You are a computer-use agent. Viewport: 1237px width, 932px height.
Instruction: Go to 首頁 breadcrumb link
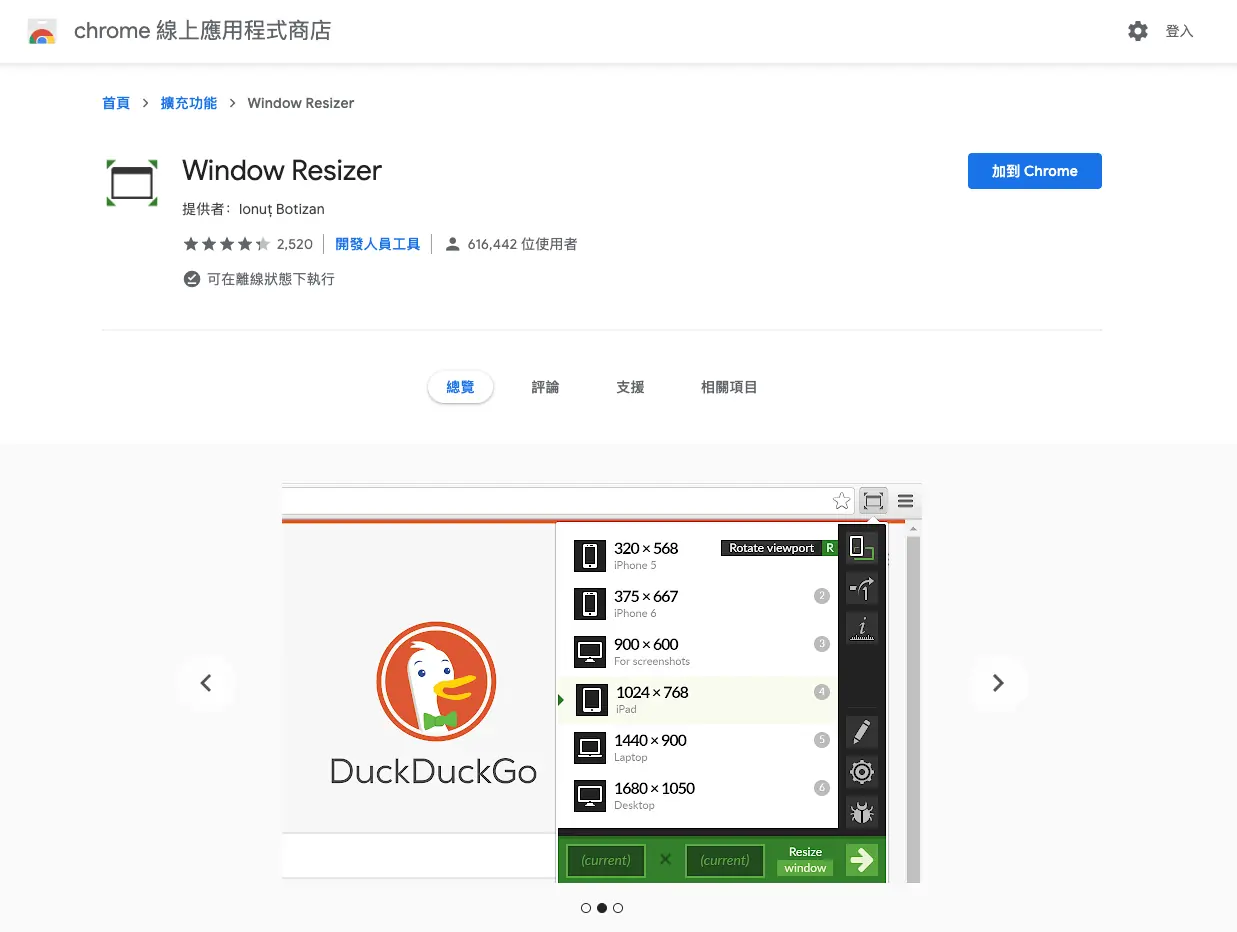(116, 103)
